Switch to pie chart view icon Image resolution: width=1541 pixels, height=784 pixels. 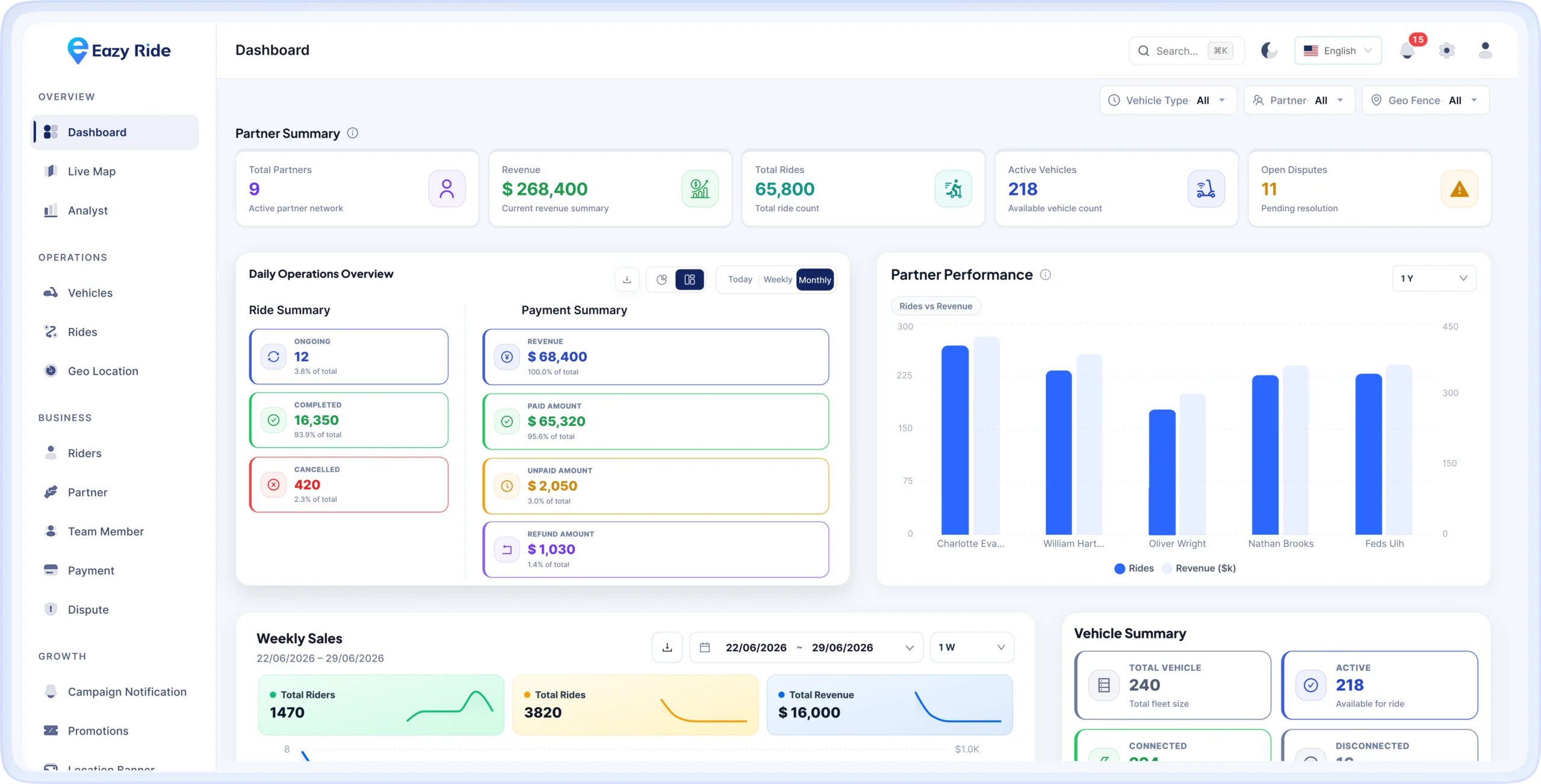(x=662, y=279)
